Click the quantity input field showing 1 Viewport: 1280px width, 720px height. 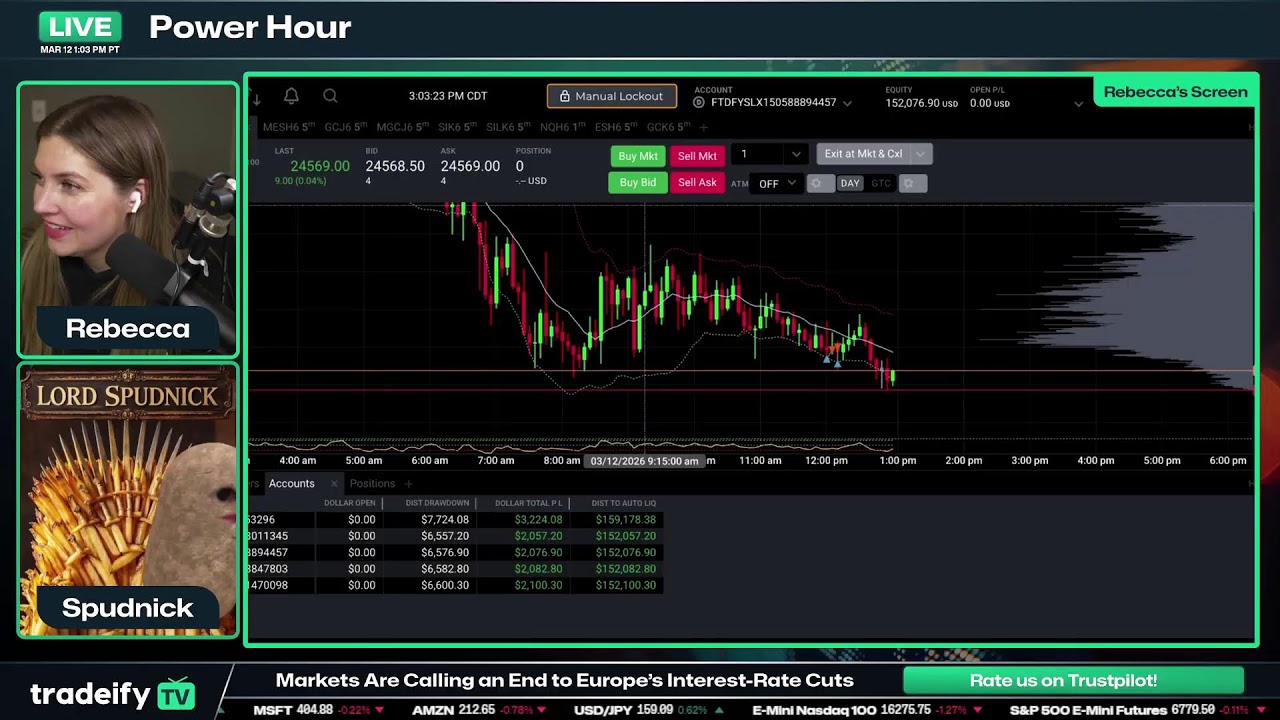point(758,154)
